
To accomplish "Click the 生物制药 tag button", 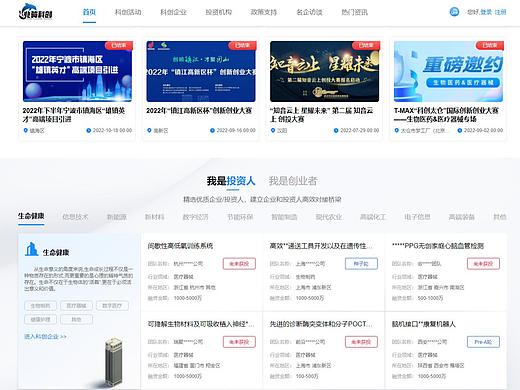I will 40,305.
